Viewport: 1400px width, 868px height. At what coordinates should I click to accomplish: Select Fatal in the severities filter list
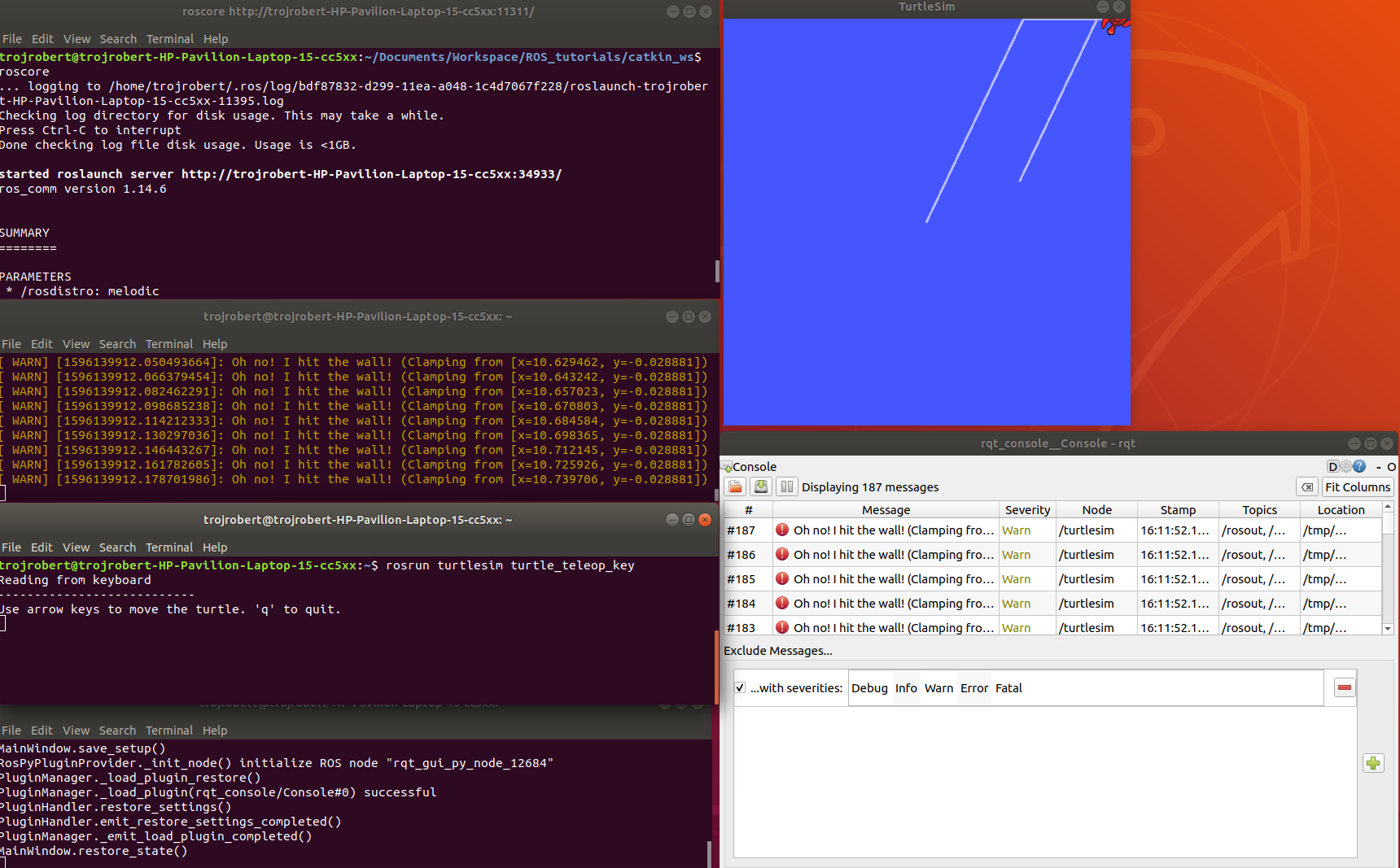point(1008,688)
